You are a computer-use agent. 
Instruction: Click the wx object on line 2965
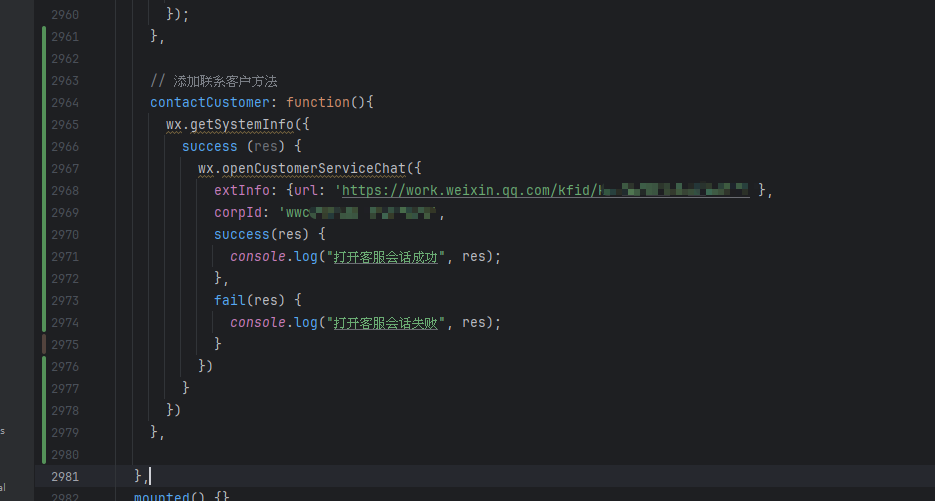pyautogui.click(x=174, y=125)
